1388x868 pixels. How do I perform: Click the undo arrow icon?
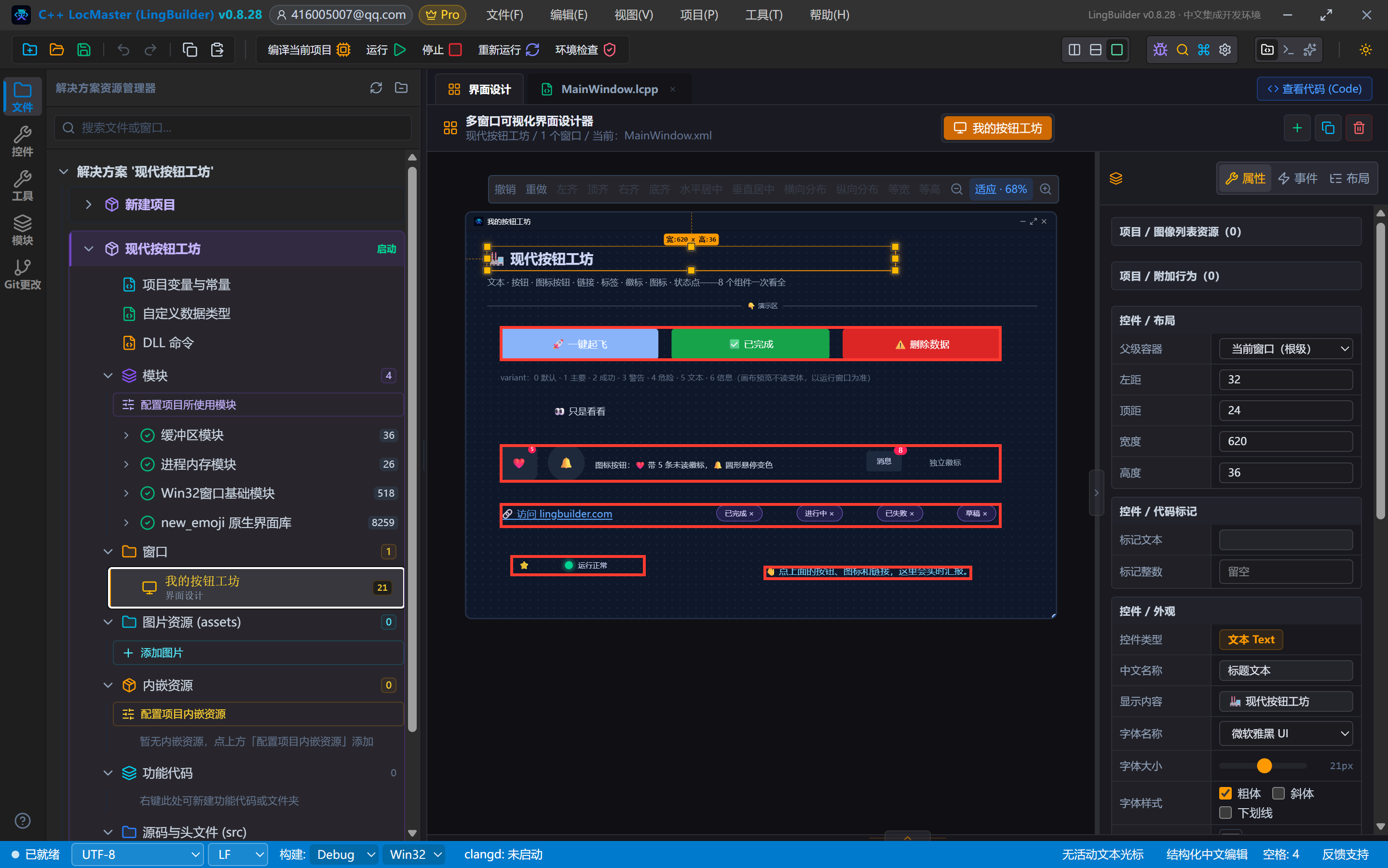123,50
